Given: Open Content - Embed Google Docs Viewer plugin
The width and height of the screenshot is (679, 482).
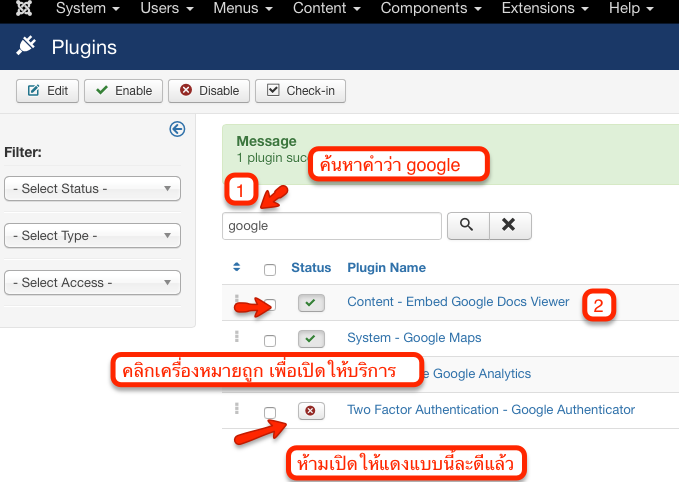Looking at the screenshot, I should (458, 301).
